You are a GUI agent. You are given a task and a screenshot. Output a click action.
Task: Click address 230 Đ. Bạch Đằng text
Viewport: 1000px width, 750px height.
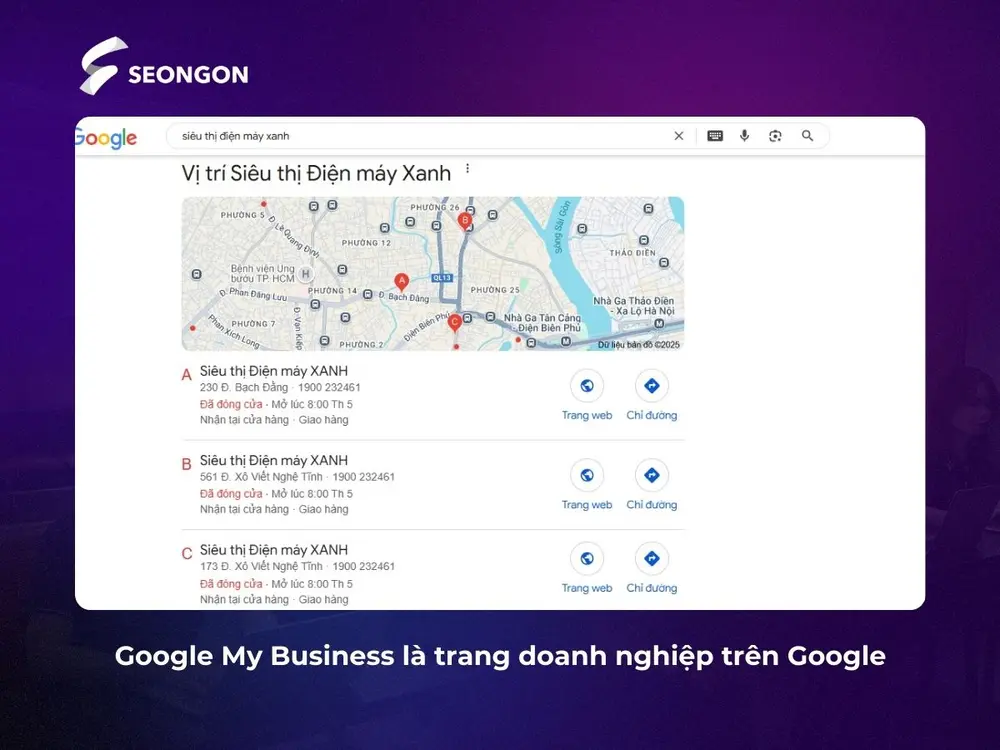244,387
